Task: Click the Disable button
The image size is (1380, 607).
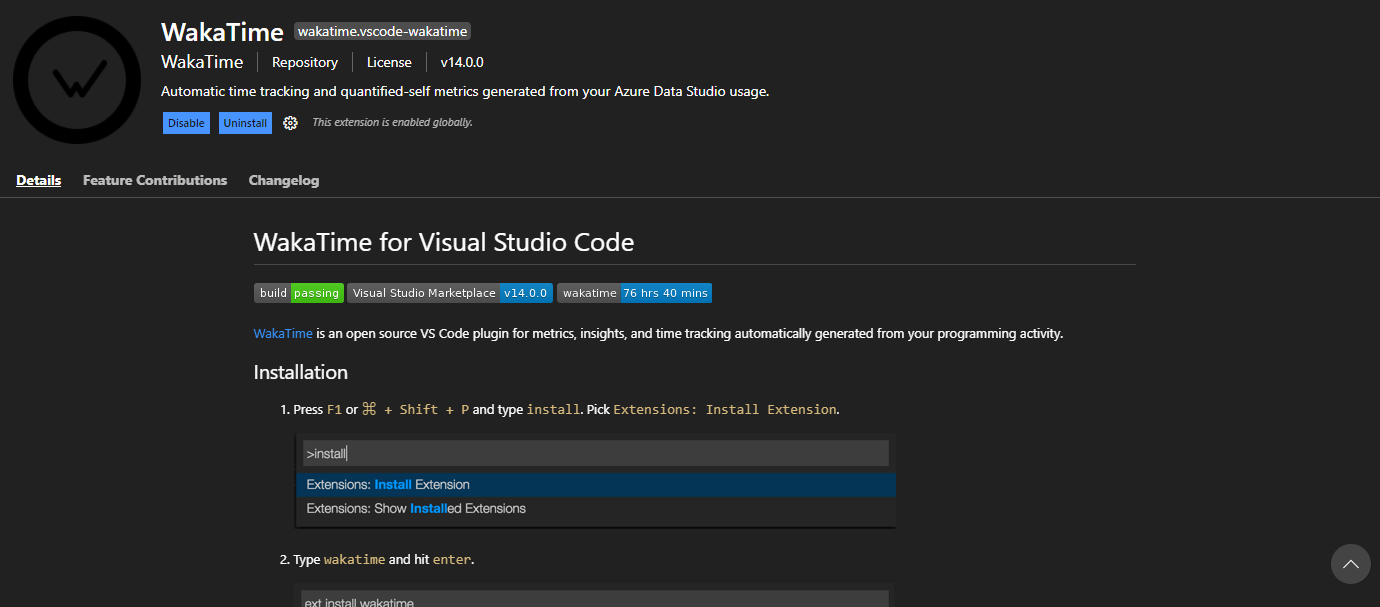Action: tap(186, 123)
